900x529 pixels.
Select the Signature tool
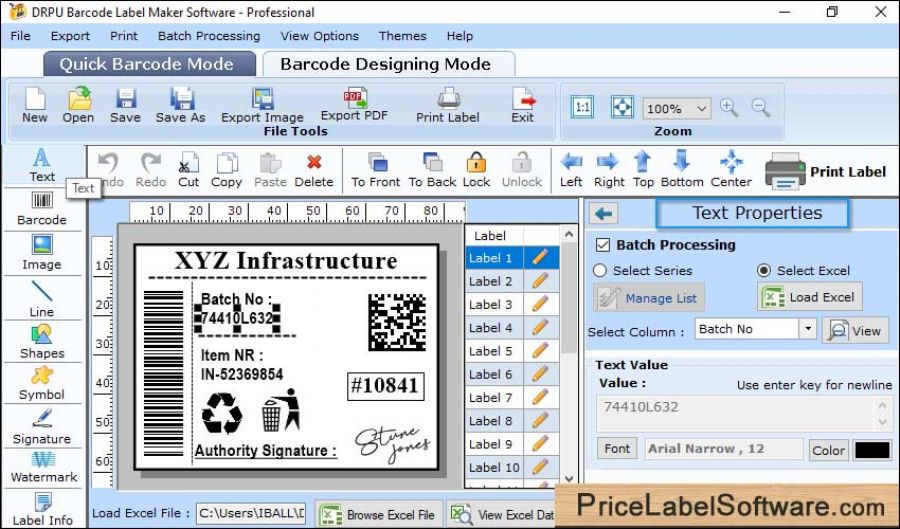(42, 427)
